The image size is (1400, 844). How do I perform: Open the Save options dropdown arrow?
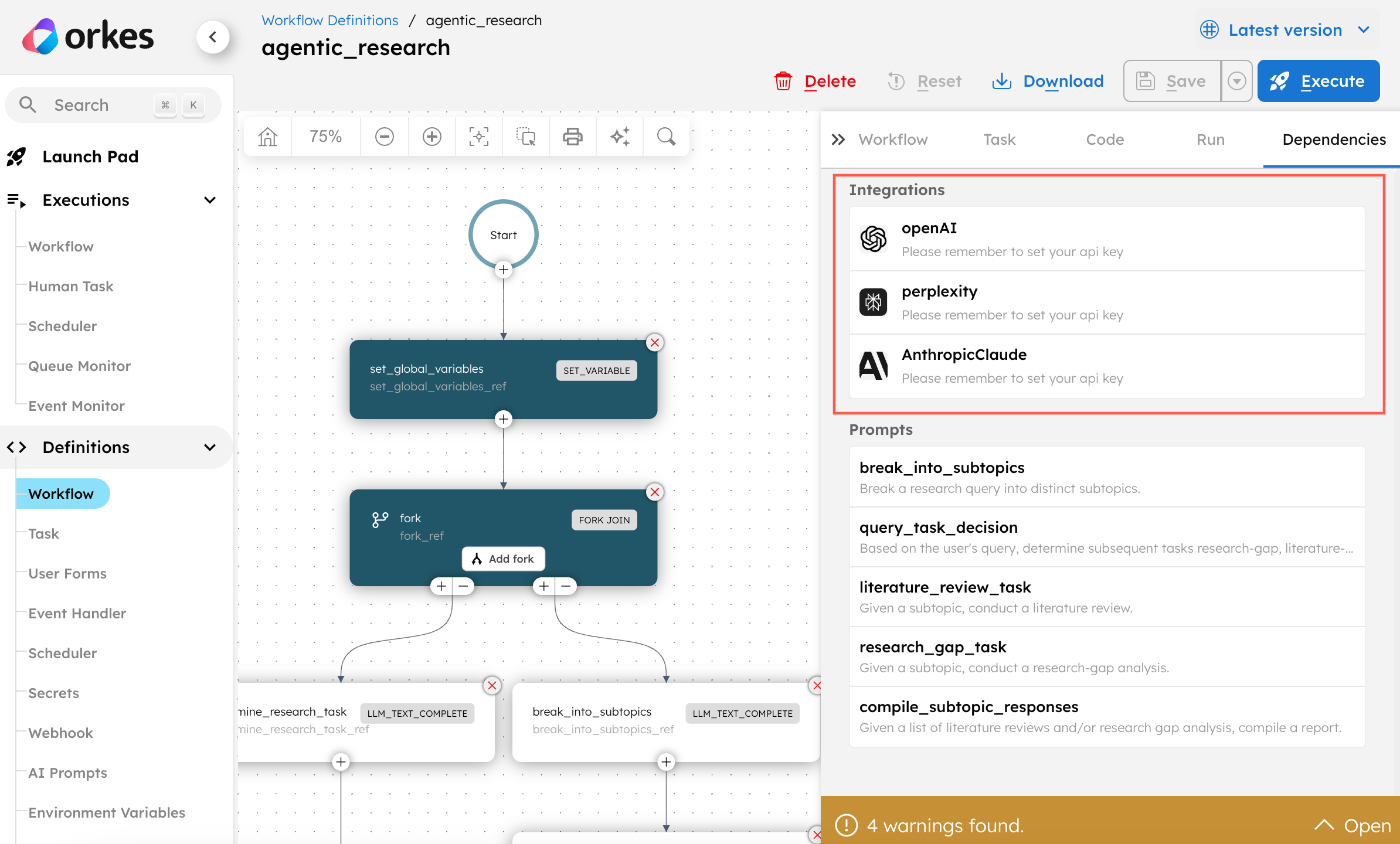pos(1236,81)
